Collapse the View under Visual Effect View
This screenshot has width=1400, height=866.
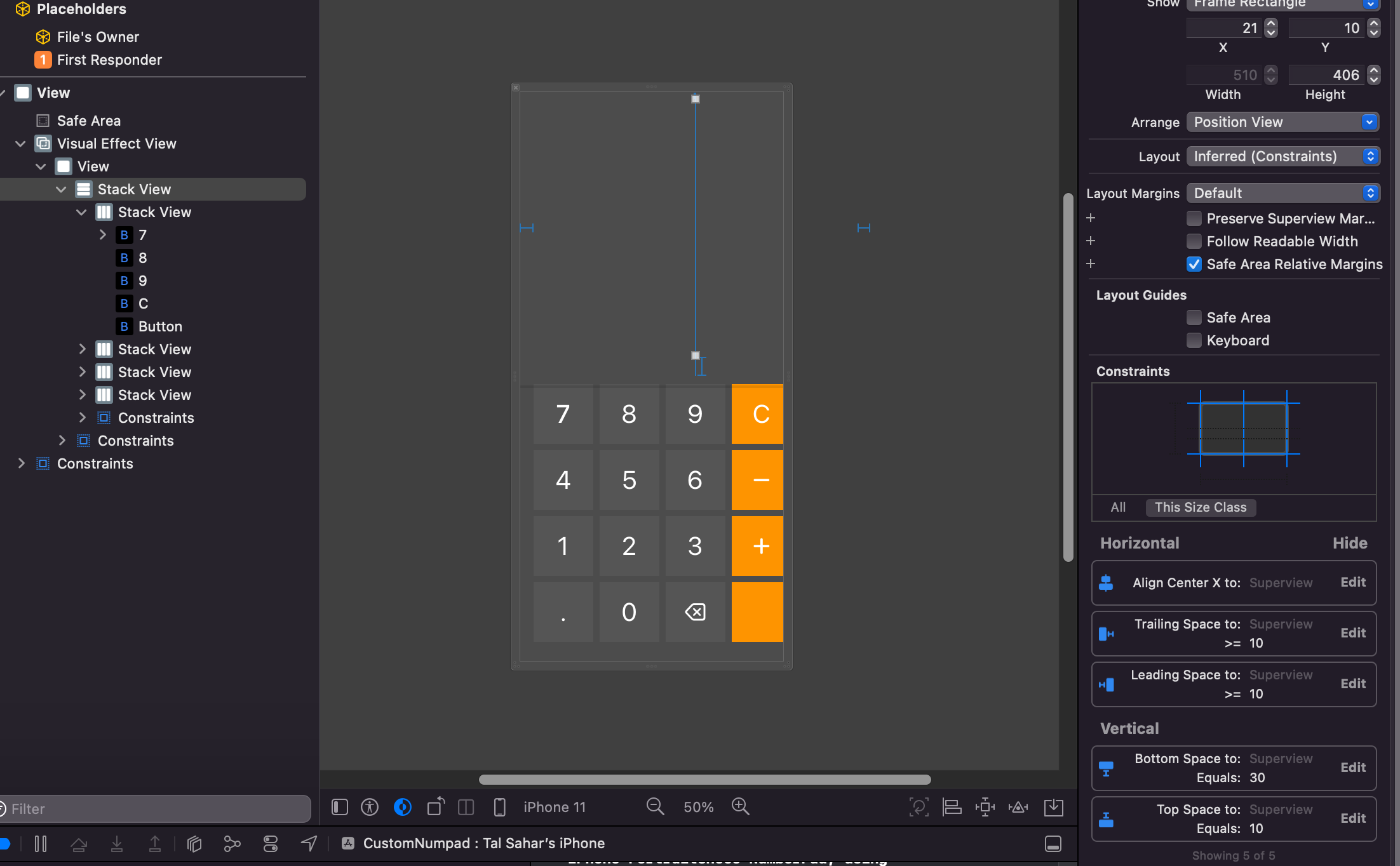point(41,166)
